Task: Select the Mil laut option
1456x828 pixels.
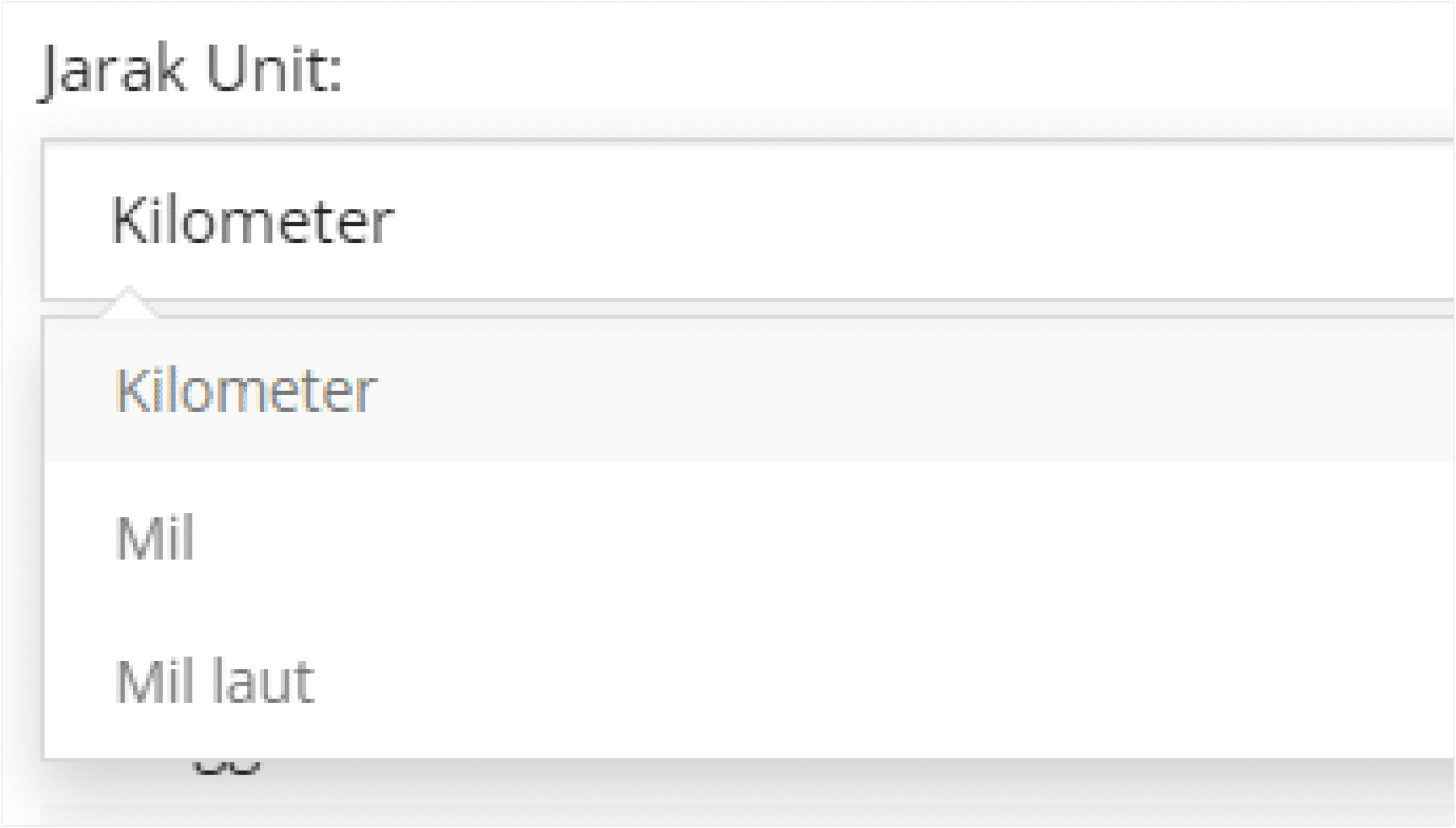Action: pyautogui.click(x=749, y=683)
